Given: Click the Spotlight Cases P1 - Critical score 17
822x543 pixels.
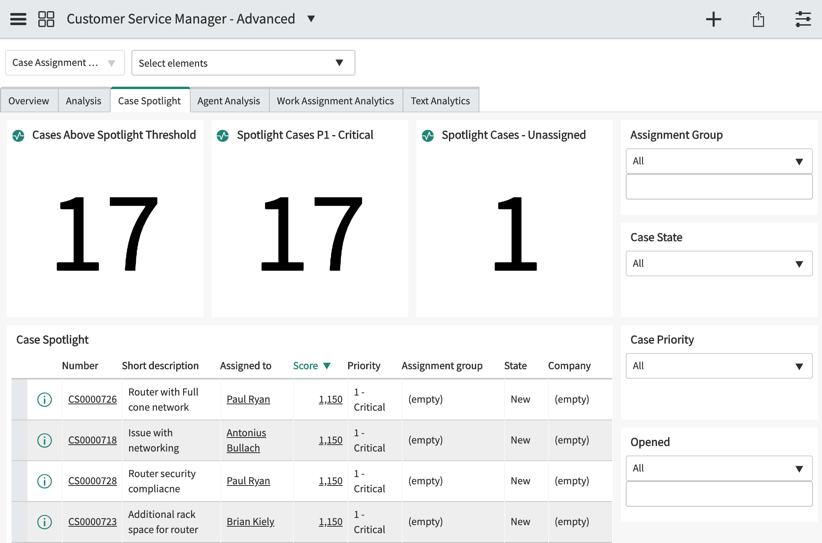Looking at the screenshot, I should tap(311, 234).
